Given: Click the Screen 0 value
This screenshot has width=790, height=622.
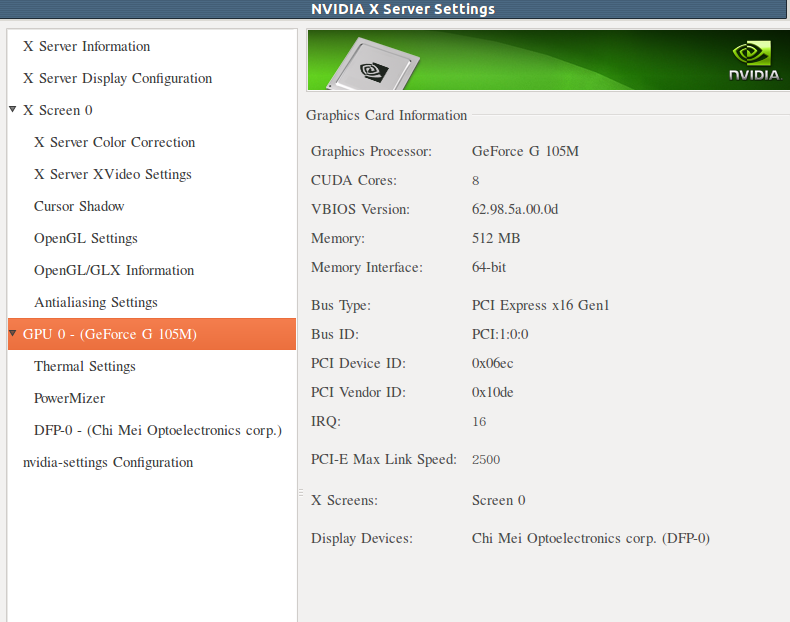Looking at the screenshot, I should pyautogui.click(x=498, y=501).
